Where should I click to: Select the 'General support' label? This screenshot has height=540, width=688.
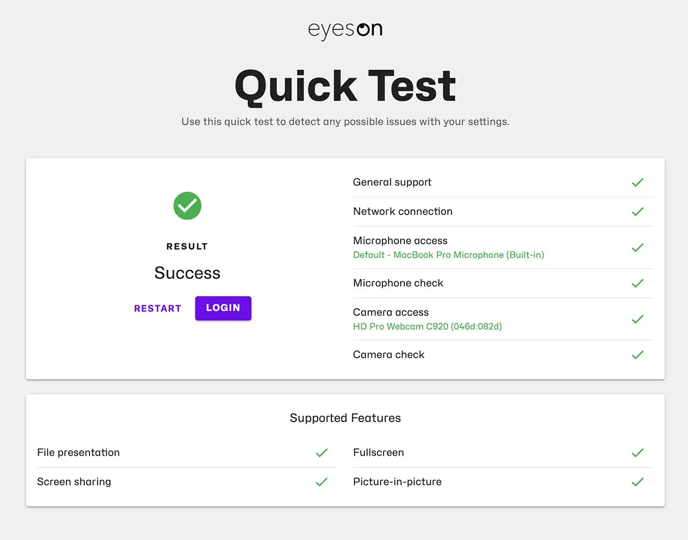[392, 182]
